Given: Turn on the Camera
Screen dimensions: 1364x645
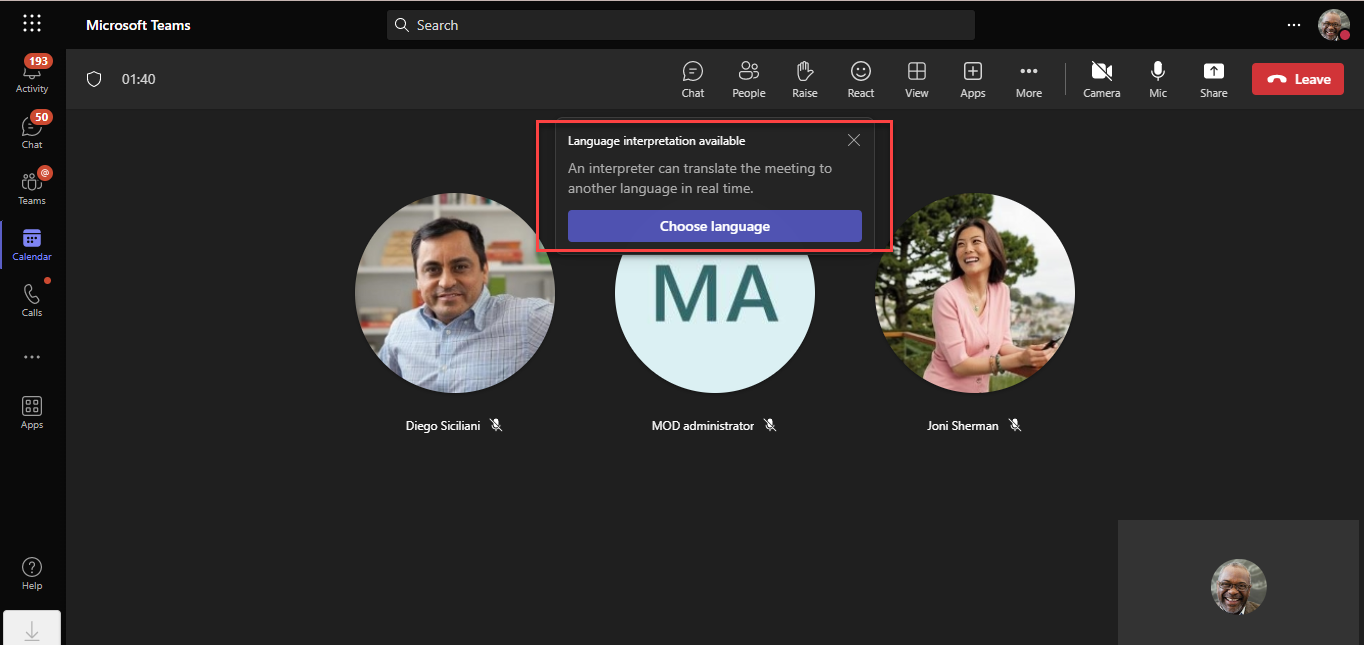Looking at the screenshot, I should click(1101, 79).
